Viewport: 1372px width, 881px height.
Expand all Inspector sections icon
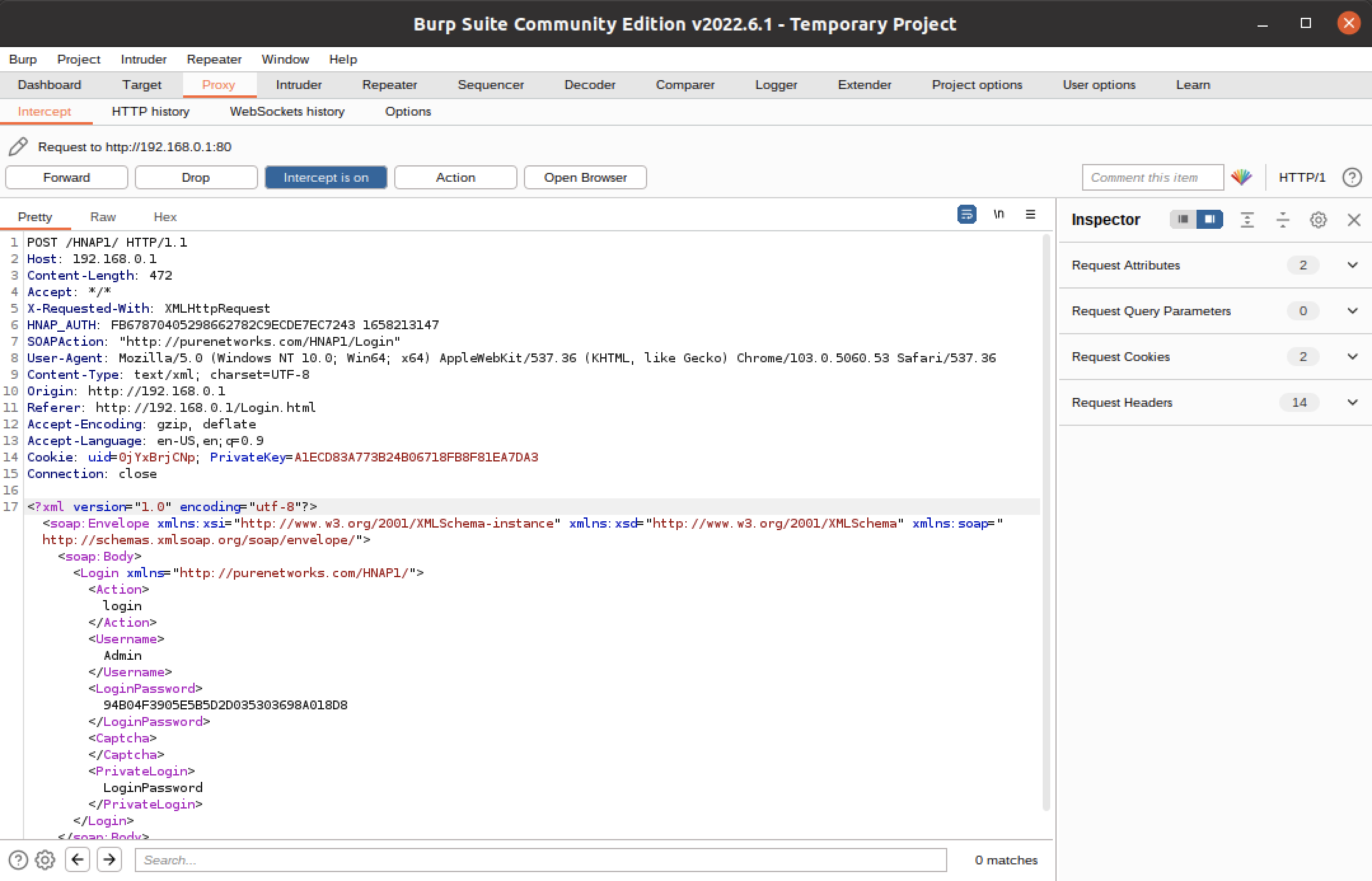(x=1247, y=220)
